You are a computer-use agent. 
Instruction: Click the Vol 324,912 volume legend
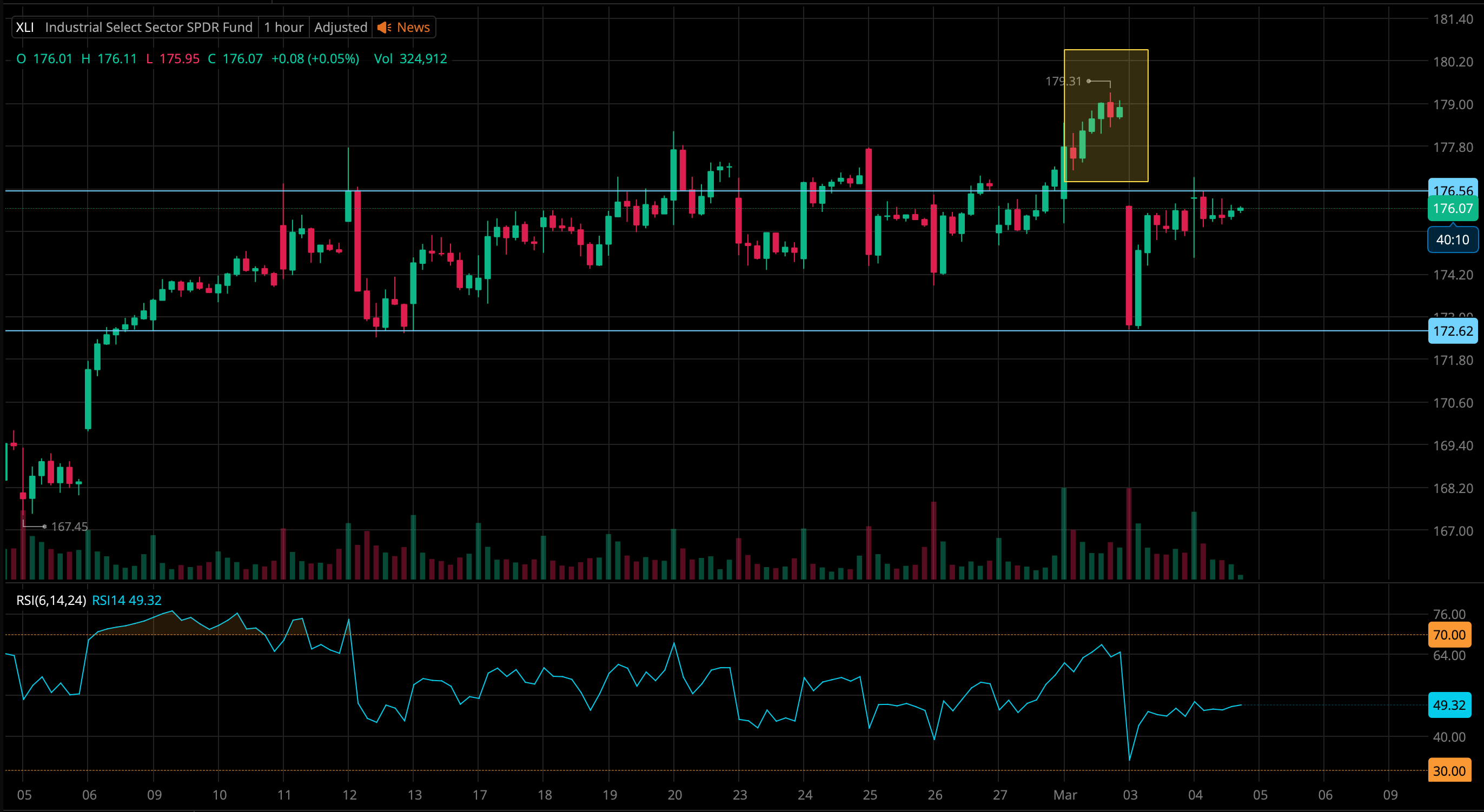pos(410,59)
